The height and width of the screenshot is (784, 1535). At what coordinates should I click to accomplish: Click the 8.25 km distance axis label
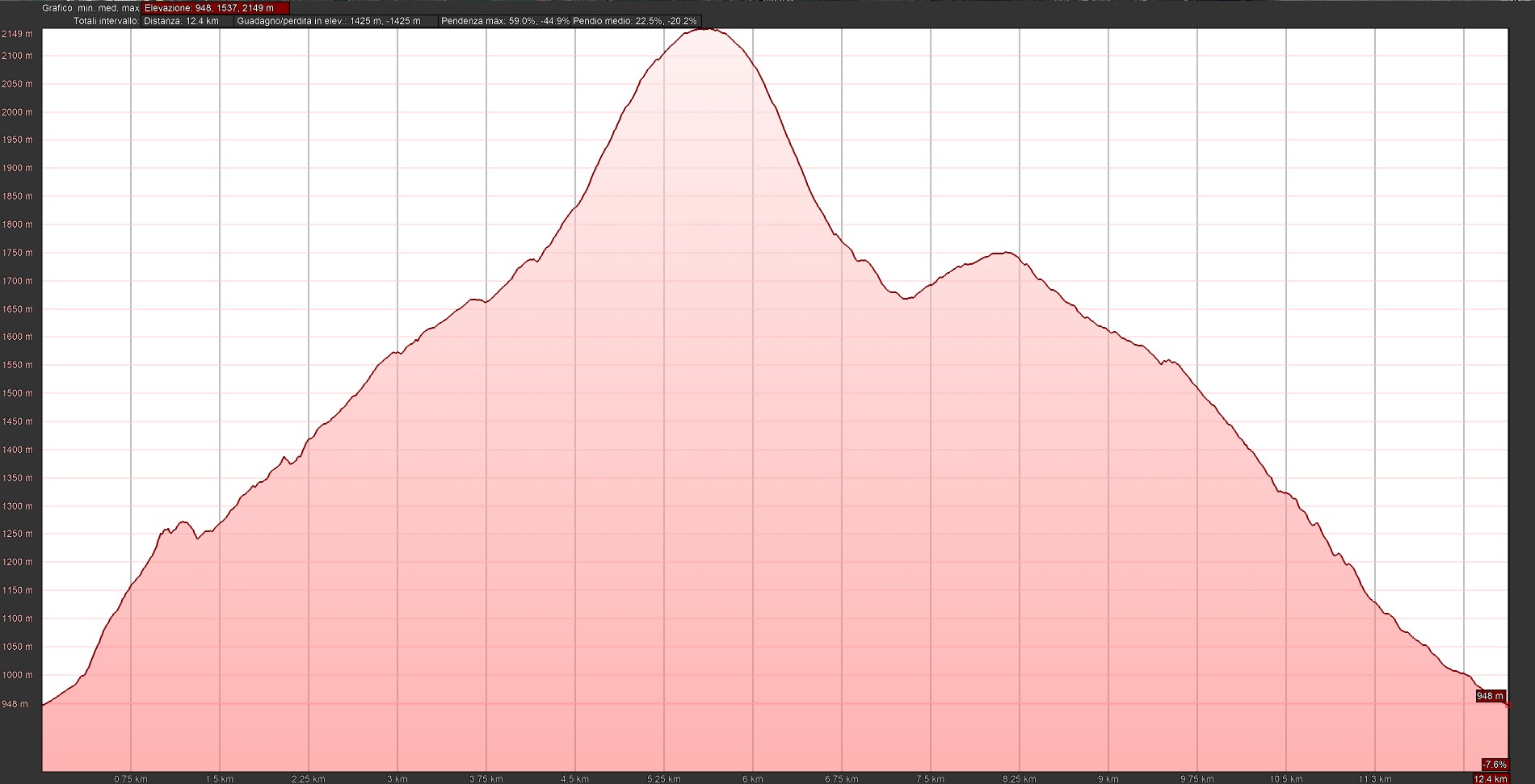[1019, 779]
